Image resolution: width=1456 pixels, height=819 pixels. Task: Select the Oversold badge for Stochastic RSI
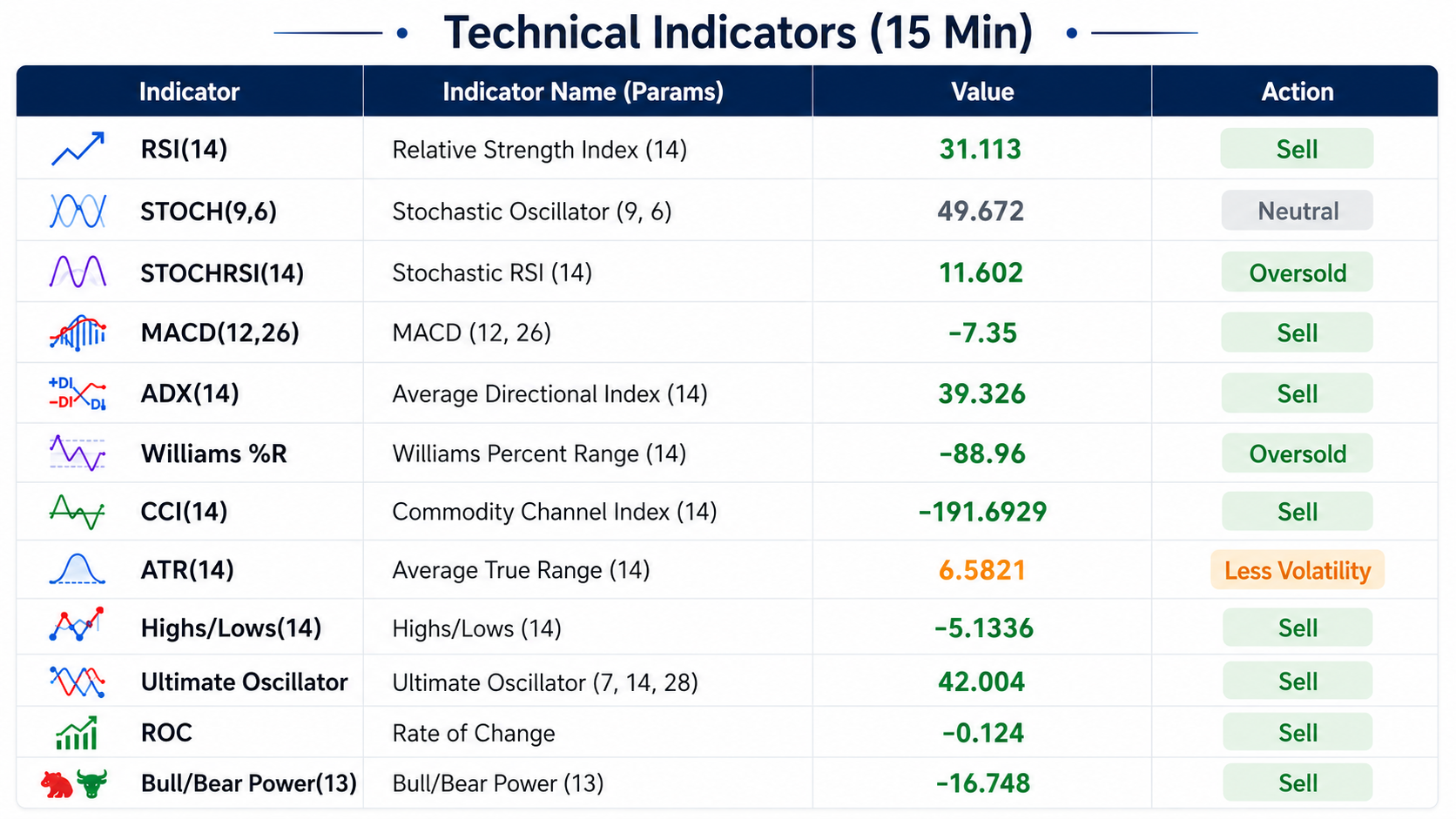pos(1297,272)
